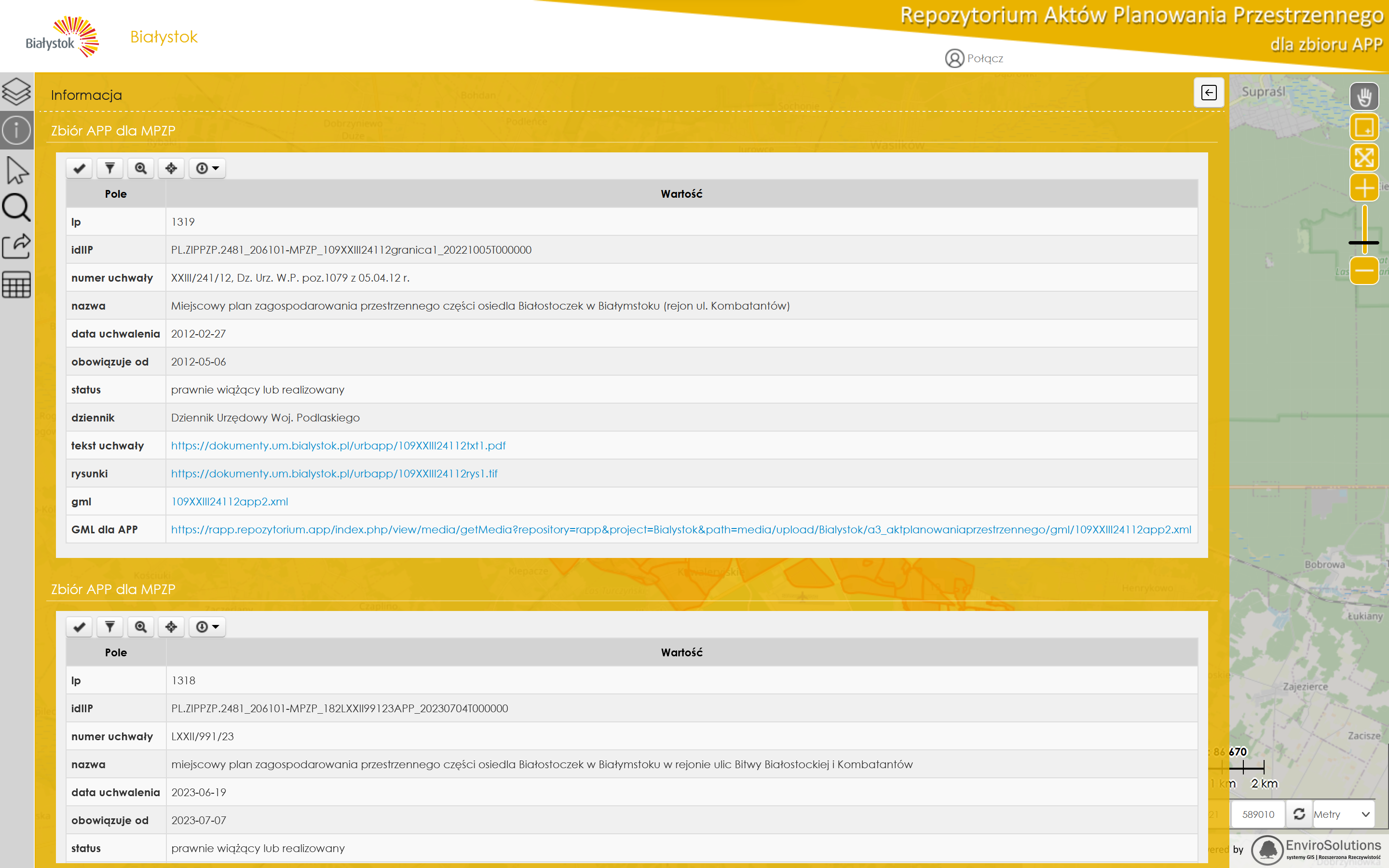1389x868 pixels.
Task: Expand export dropdown in second table toolbar
Action: [x=207, y=627]
